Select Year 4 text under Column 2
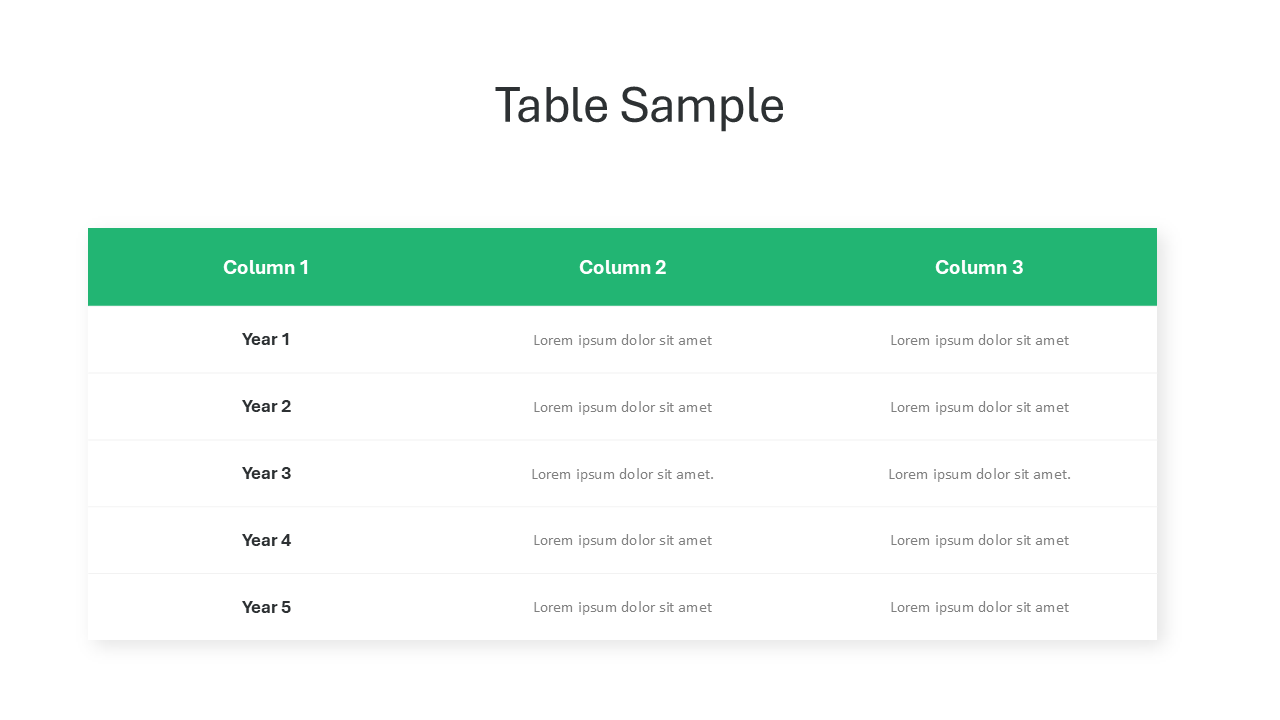The height and width of the screenshot is (720, 1280). click(x=622, y=540)
